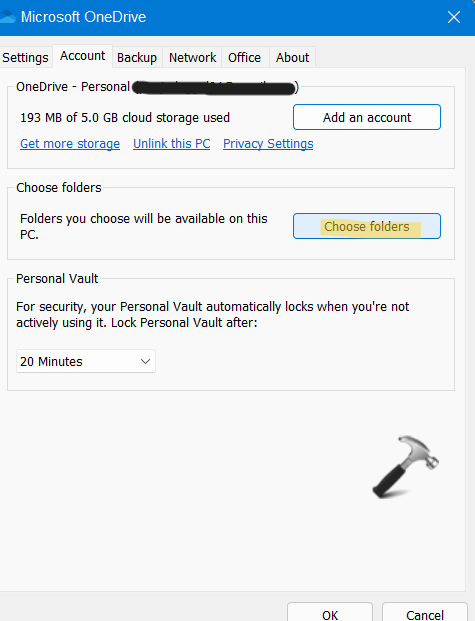Click the hammer watermark icon
The height and width of the screenshot is (621, 475).
406,467
